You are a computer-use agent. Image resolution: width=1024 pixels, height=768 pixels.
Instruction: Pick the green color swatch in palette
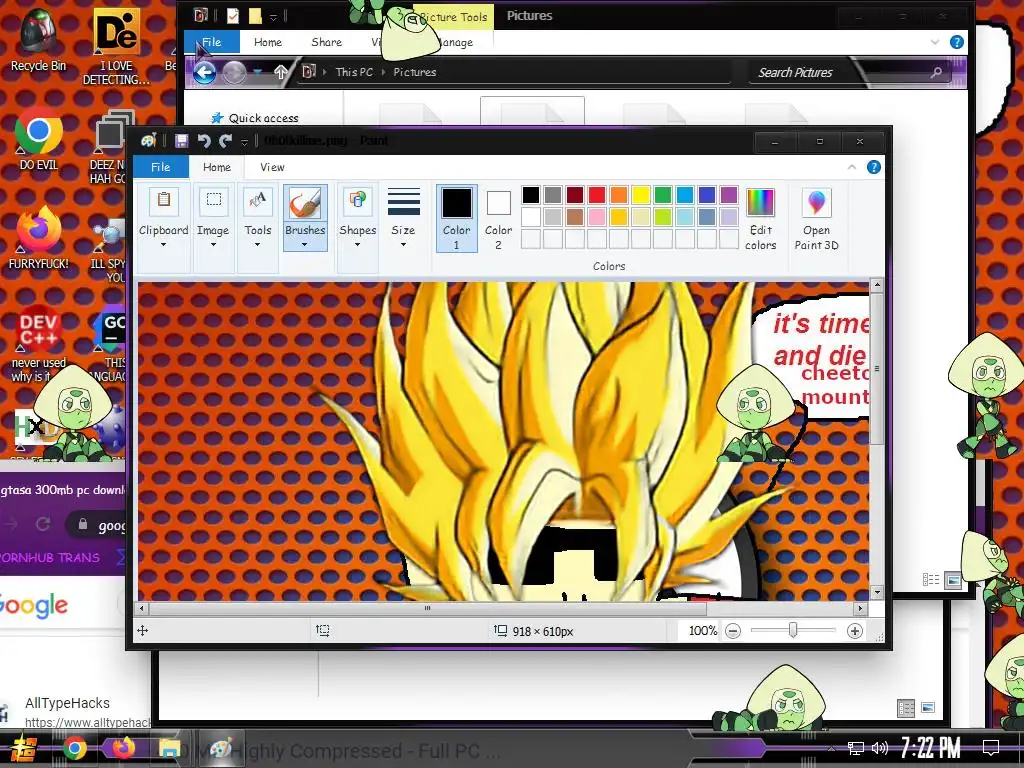pyautogui.click(x=663, y=195)
